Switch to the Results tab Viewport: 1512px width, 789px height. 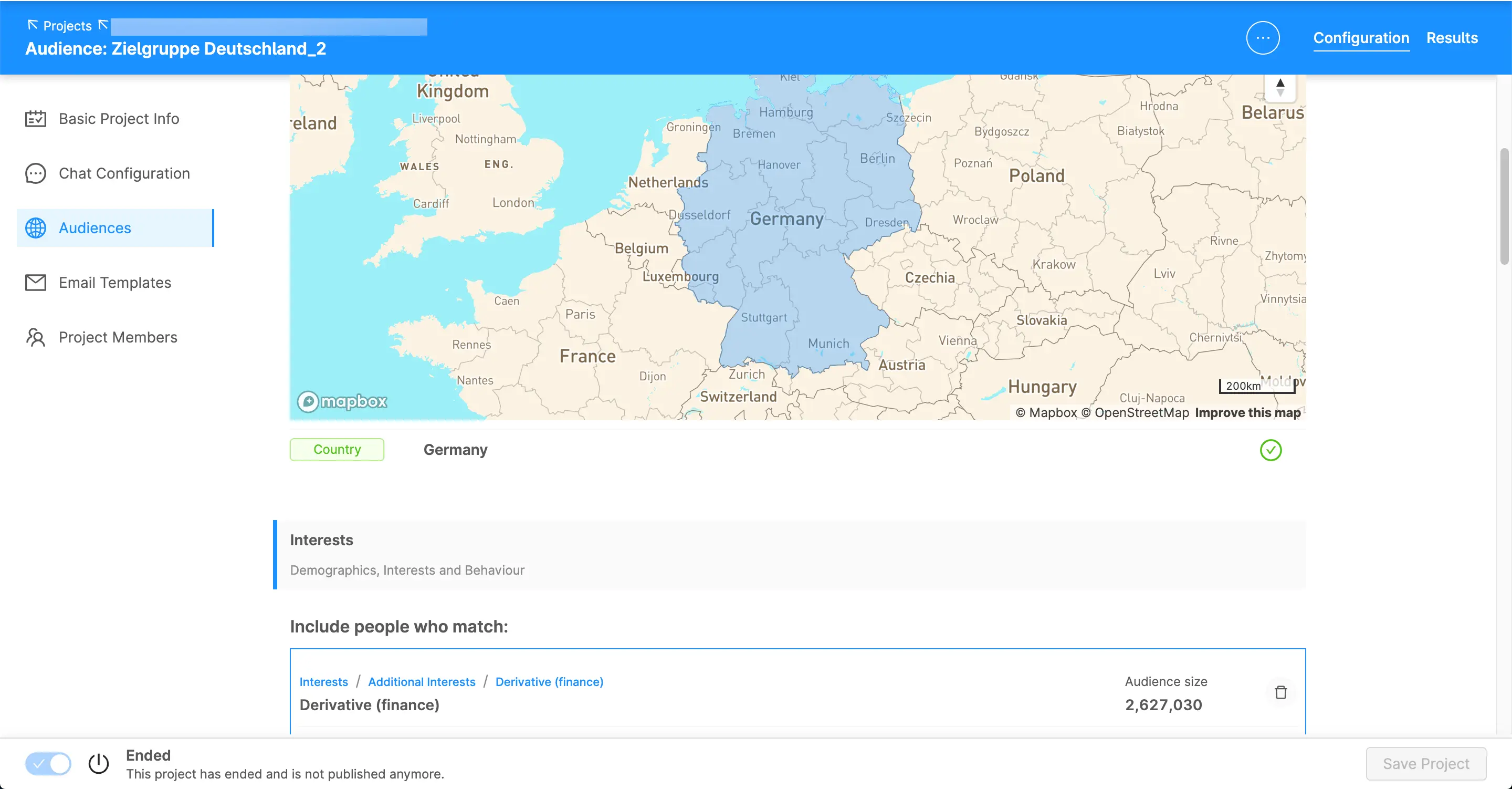click(1452, 38)
